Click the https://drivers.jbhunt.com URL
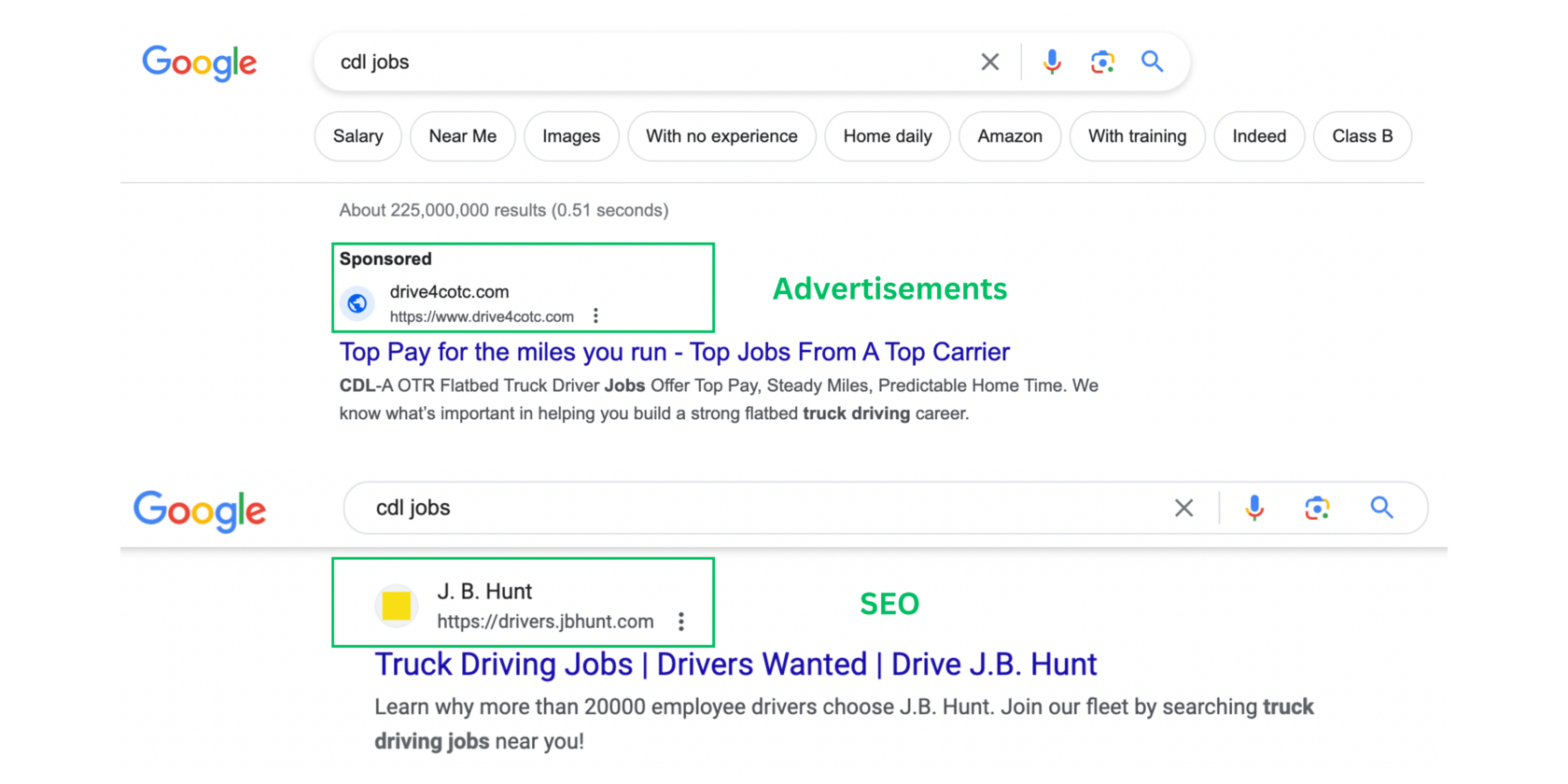 pos(545,622)
